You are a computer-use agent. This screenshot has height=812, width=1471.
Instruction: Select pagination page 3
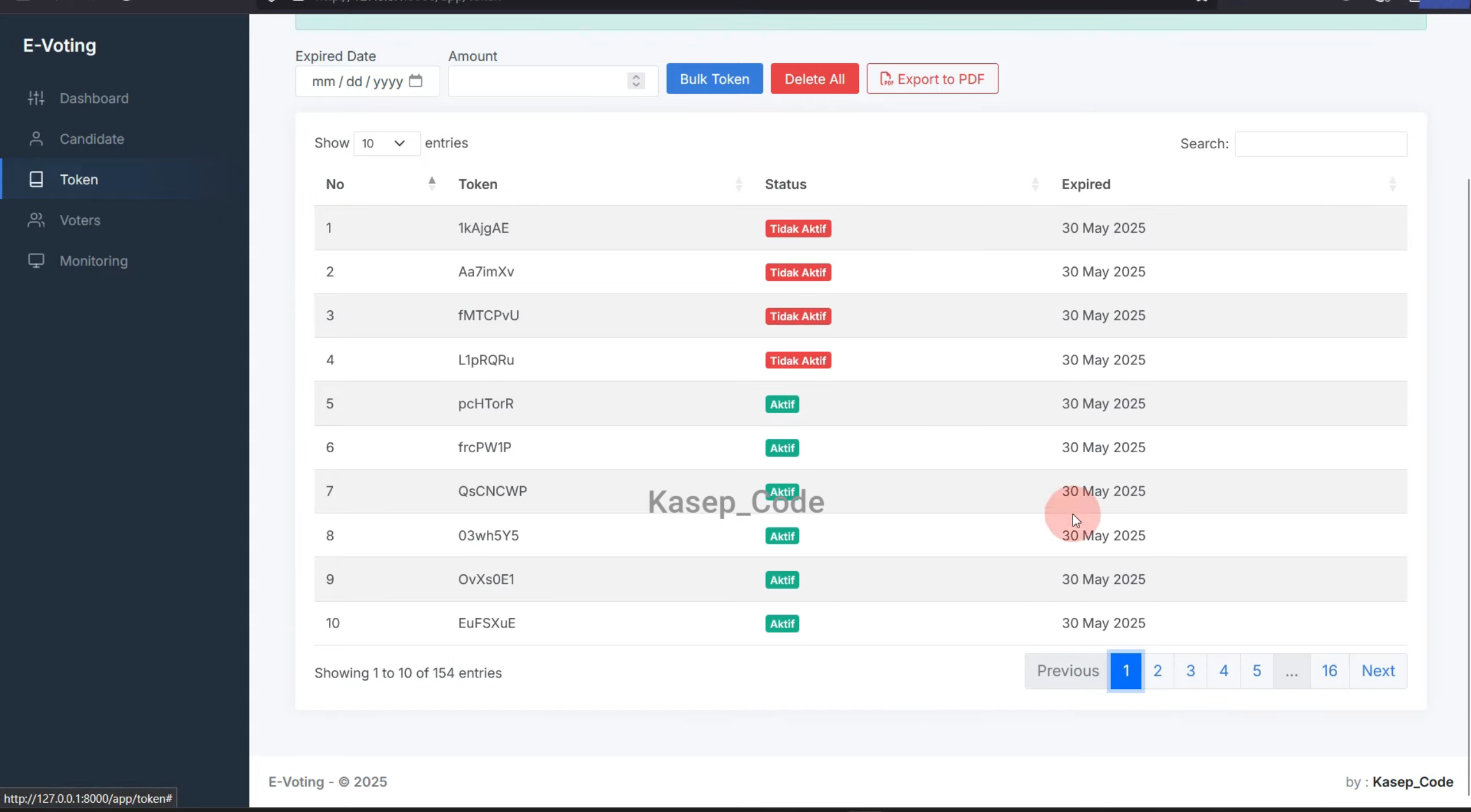pyautogui.click(x=1190, y=671)
